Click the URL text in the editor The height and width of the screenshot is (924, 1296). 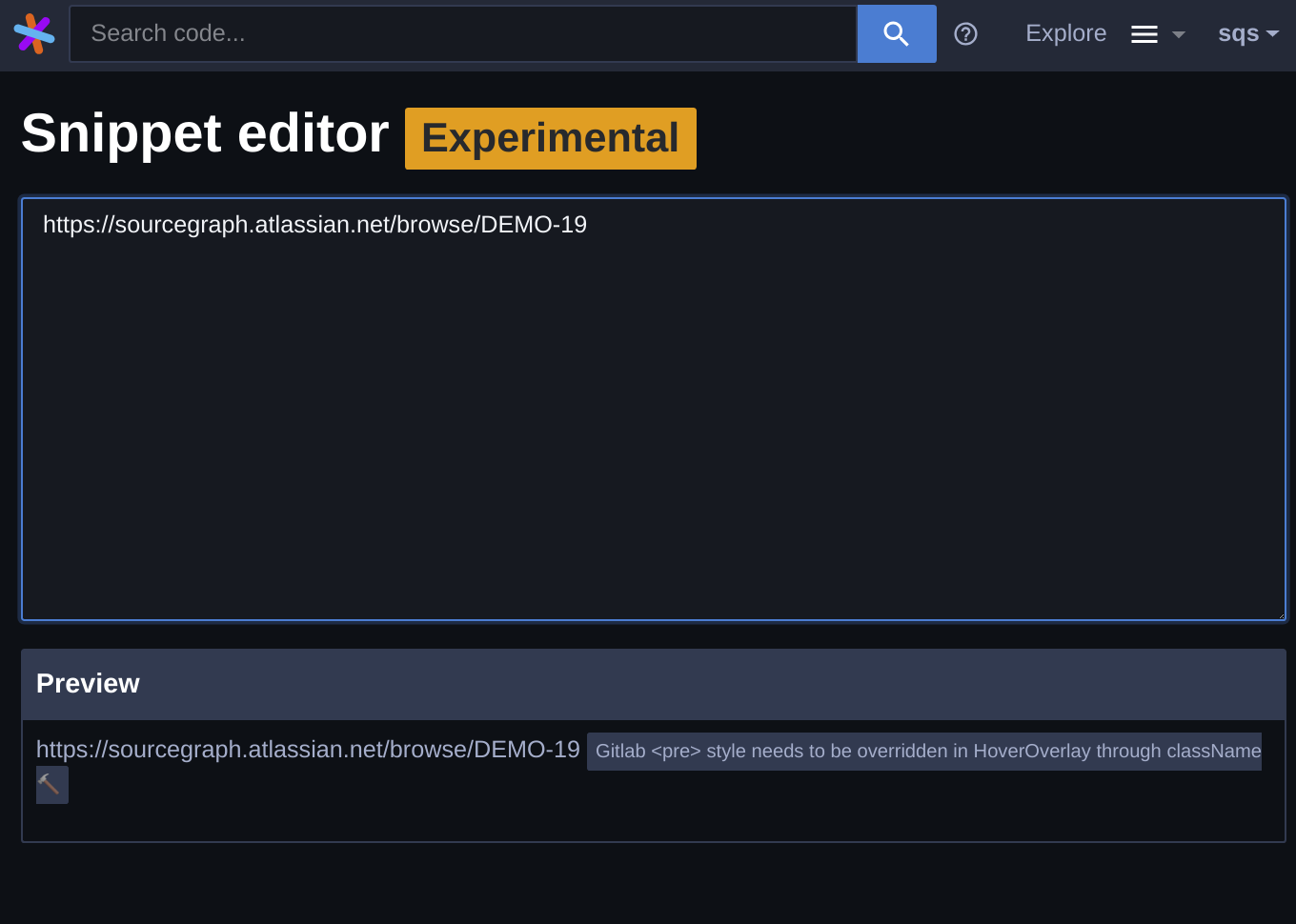pos(314,225)
